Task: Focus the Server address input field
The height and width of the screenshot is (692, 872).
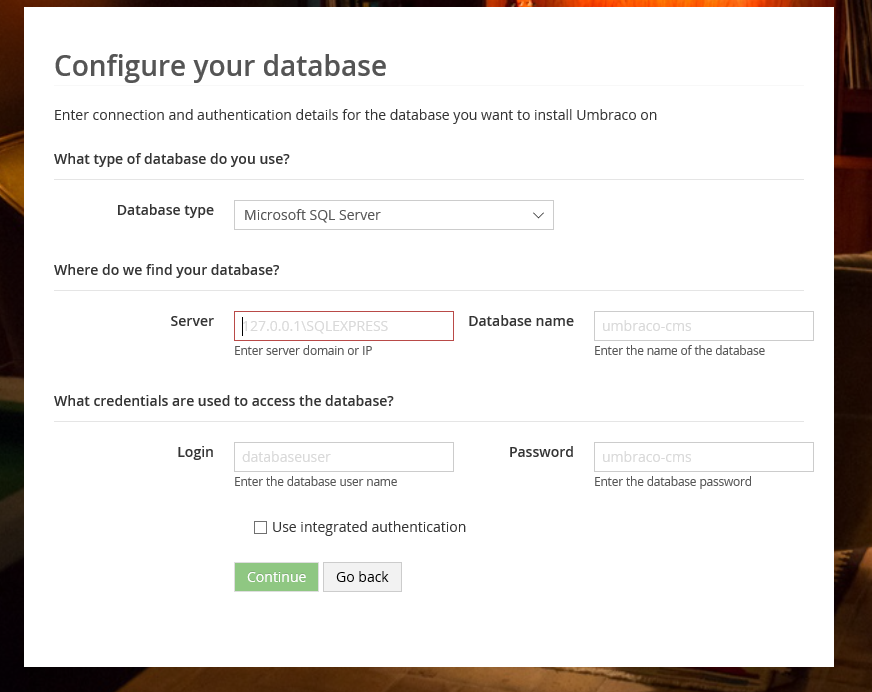Action: click(x=344, y=326)
